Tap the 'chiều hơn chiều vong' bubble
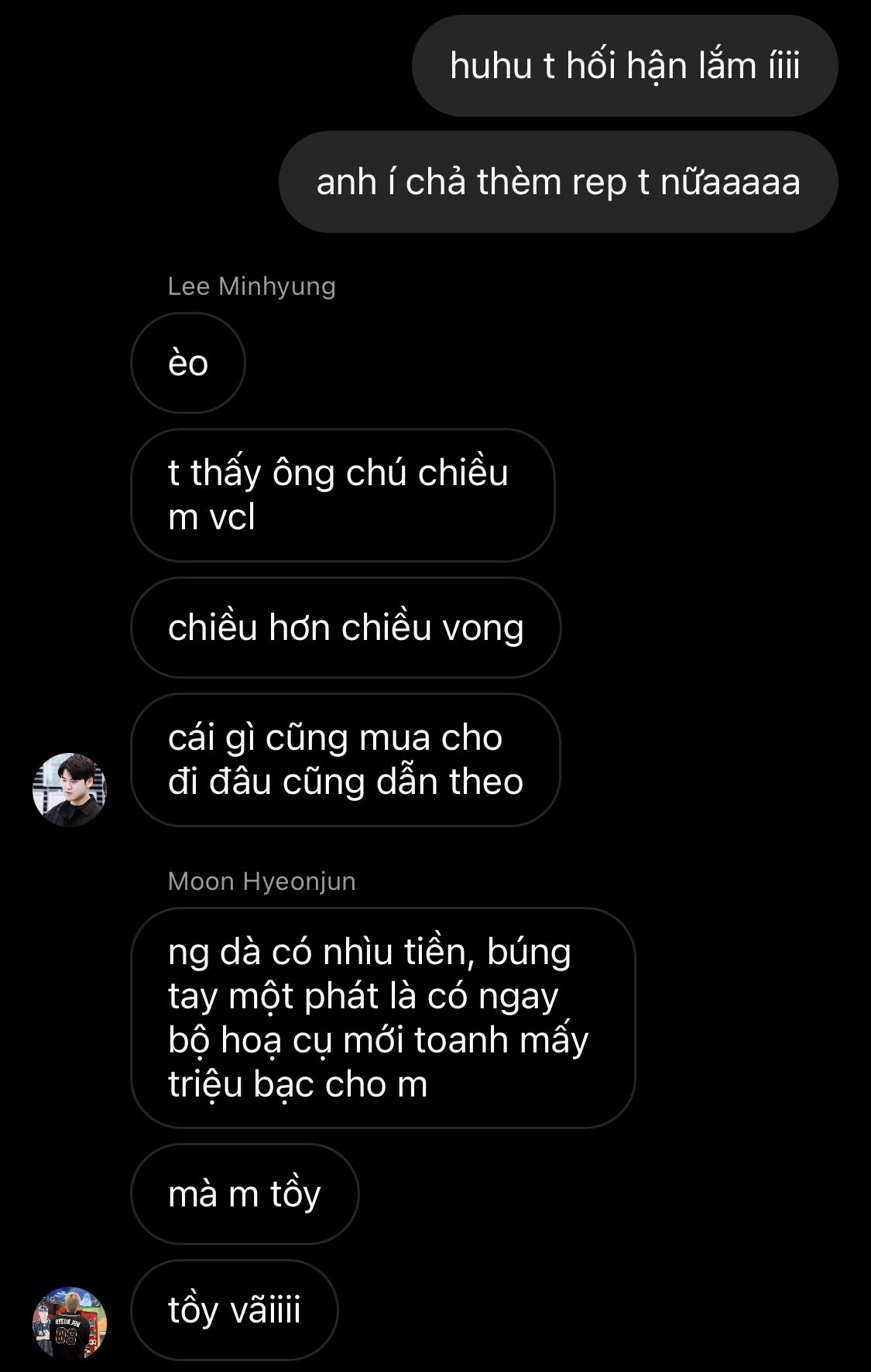This screenshot has width=871, height=1372. click(x=345, y=628)
